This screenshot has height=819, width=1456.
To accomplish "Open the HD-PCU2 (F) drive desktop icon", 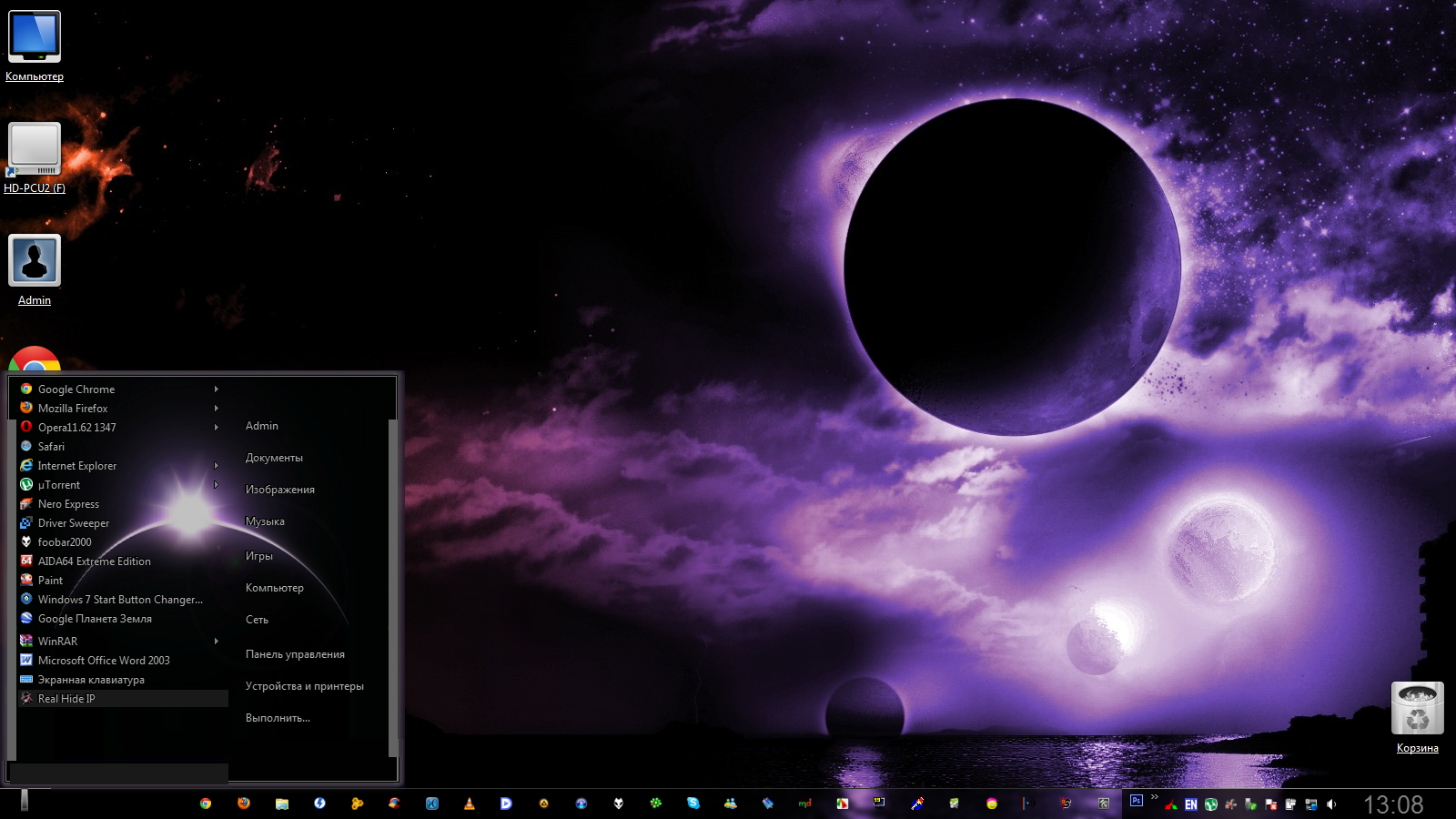I will (35, 151).
